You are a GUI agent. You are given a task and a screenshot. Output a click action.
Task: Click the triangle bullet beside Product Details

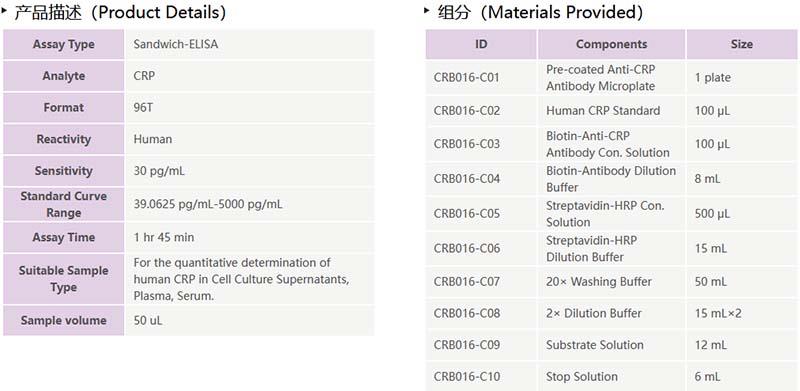[x=4, y=9]
